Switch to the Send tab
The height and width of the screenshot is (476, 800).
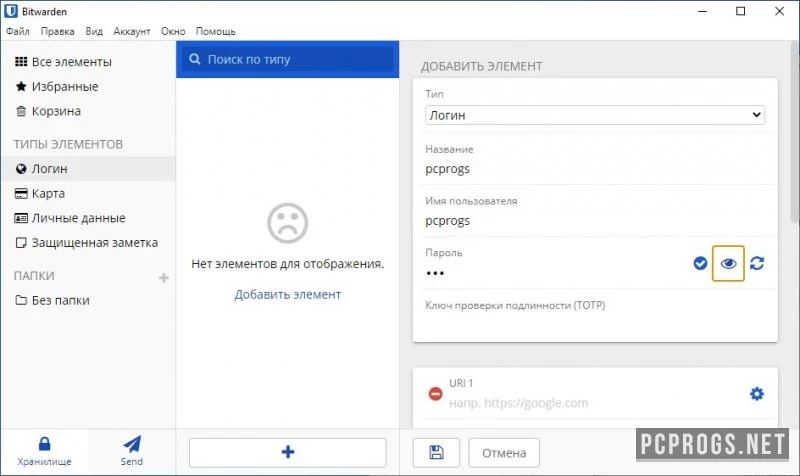(132, 452)
